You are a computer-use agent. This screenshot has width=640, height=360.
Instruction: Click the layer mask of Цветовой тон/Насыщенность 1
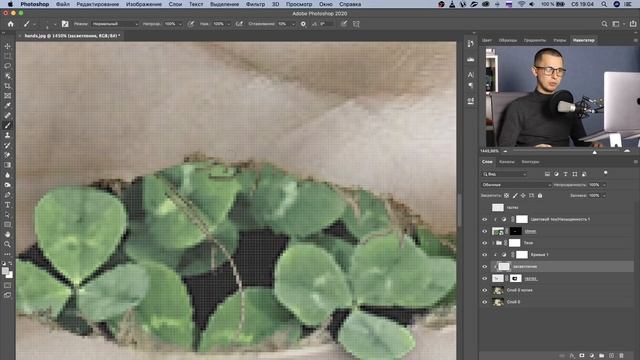point(522,220)
